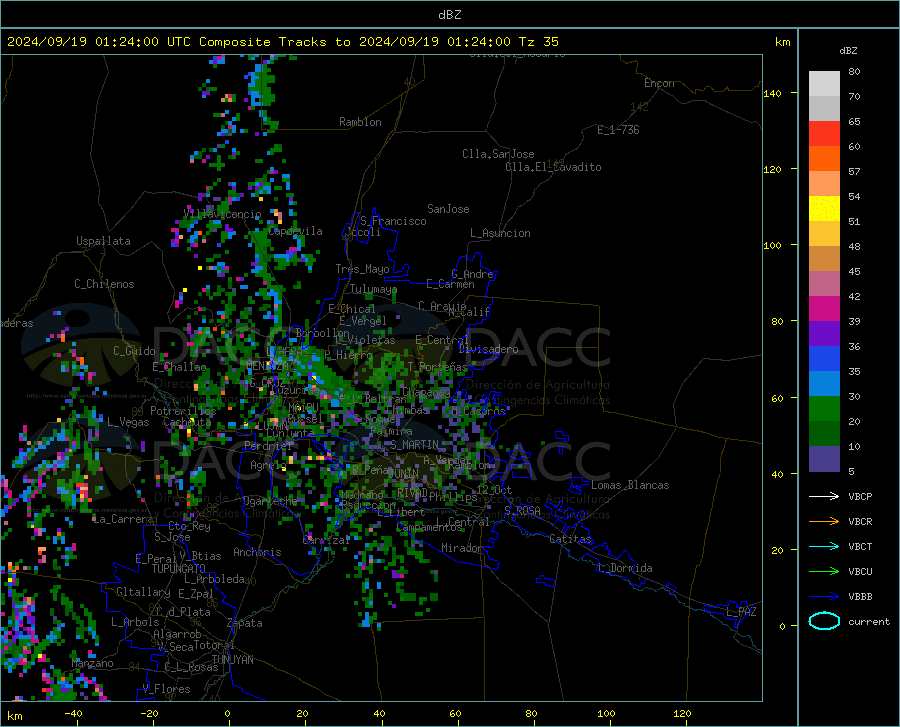This screenshot has width=900, height=727.
Task: Click the green VBCU arrow in legend
Action: 824,571
